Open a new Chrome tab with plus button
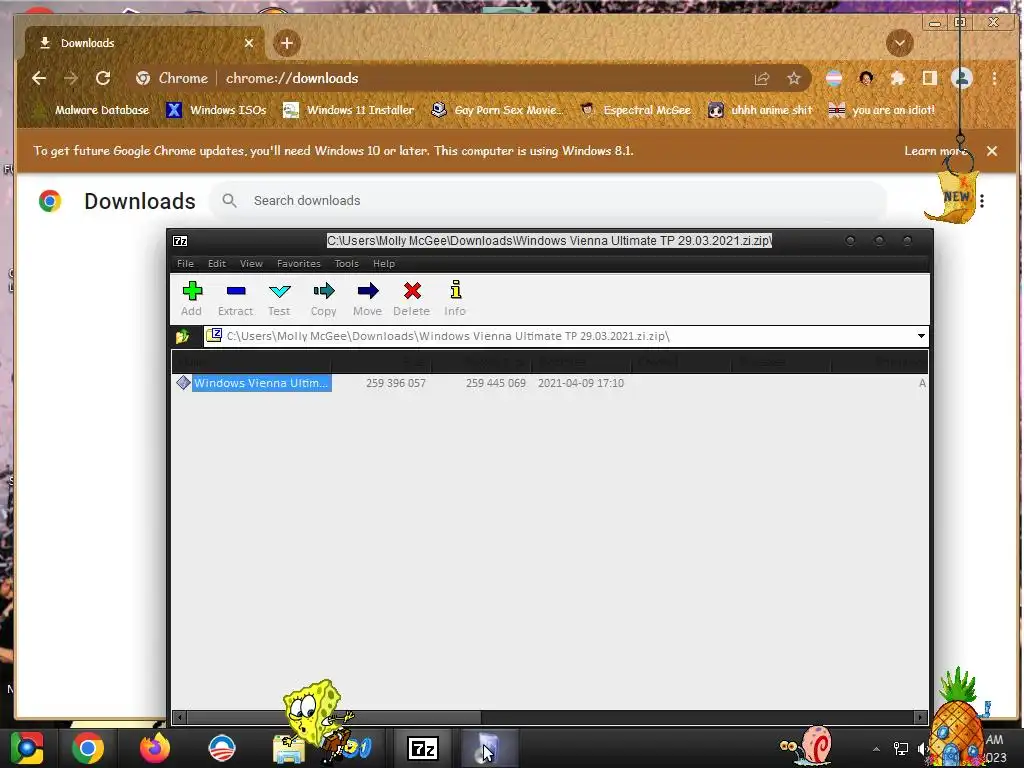 (x=287, y=43)
